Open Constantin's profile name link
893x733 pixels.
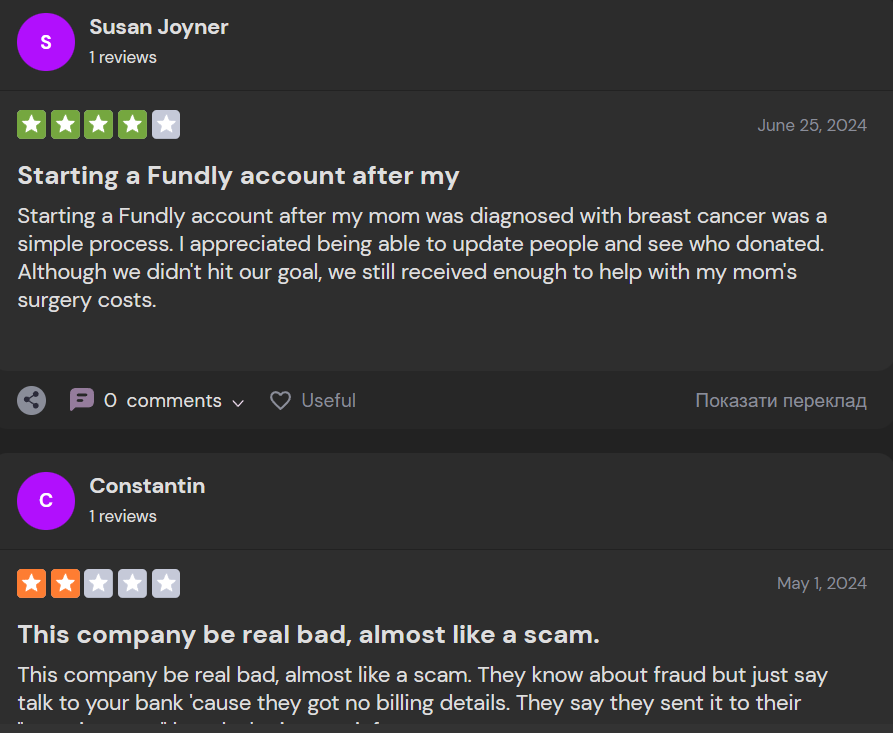tap(147, 486)
